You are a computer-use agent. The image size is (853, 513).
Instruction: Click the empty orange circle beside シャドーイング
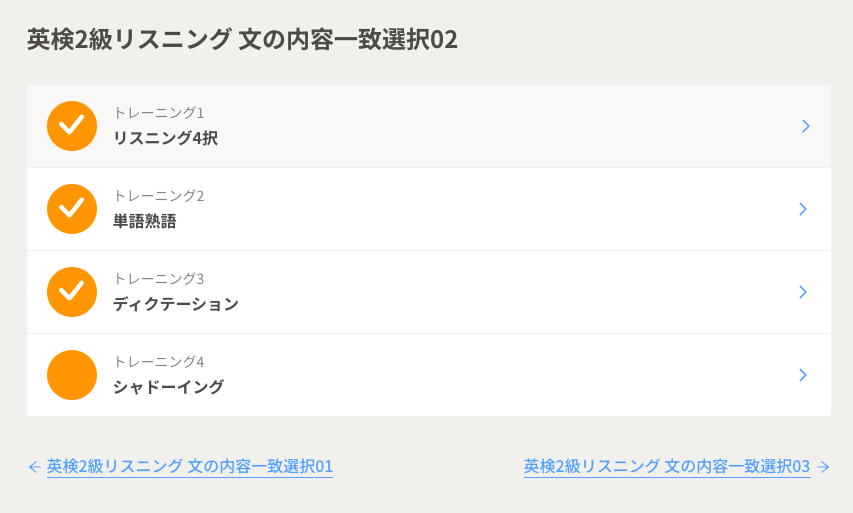tap(72, 375)
